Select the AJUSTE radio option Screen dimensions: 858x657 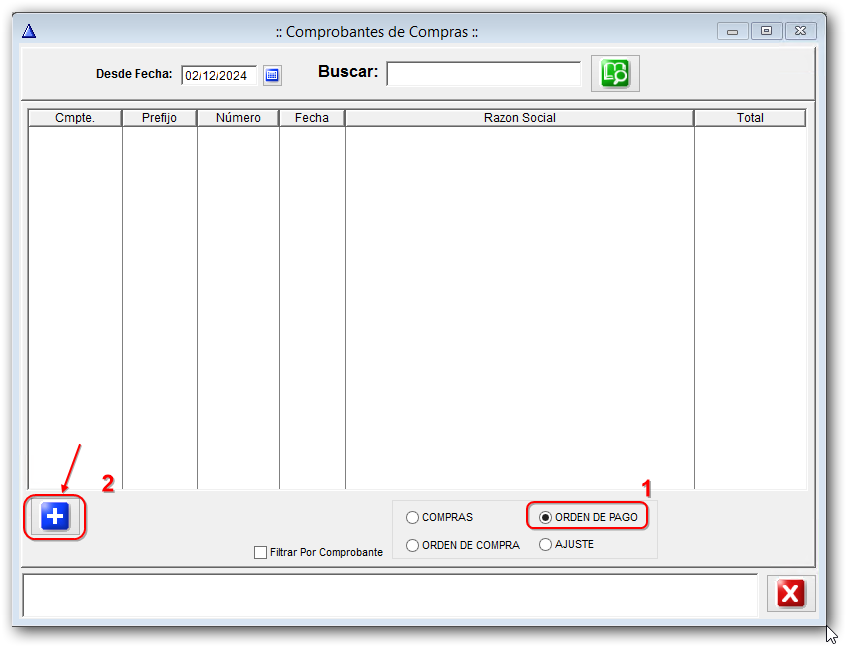pyautogui.click(x=545, y=545)
